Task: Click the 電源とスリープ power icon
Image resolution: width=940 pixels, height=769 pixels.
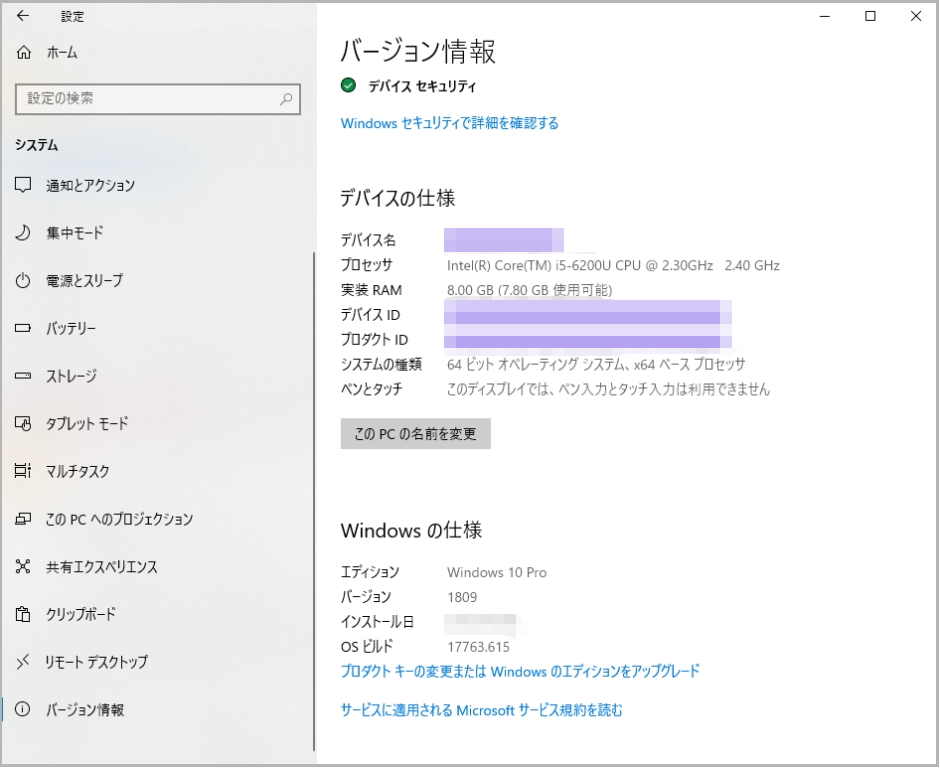Action: (23, 281)
